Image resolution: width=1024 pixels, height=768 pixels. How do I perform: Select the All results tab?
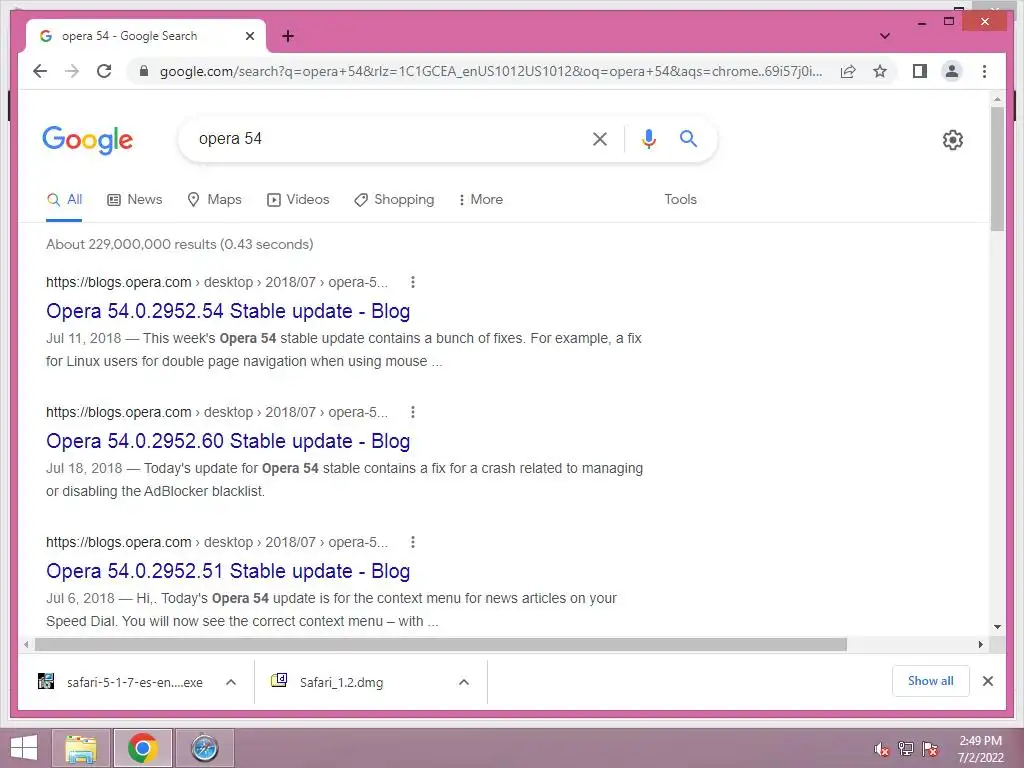pyautogui.click(x=64, y=200)
